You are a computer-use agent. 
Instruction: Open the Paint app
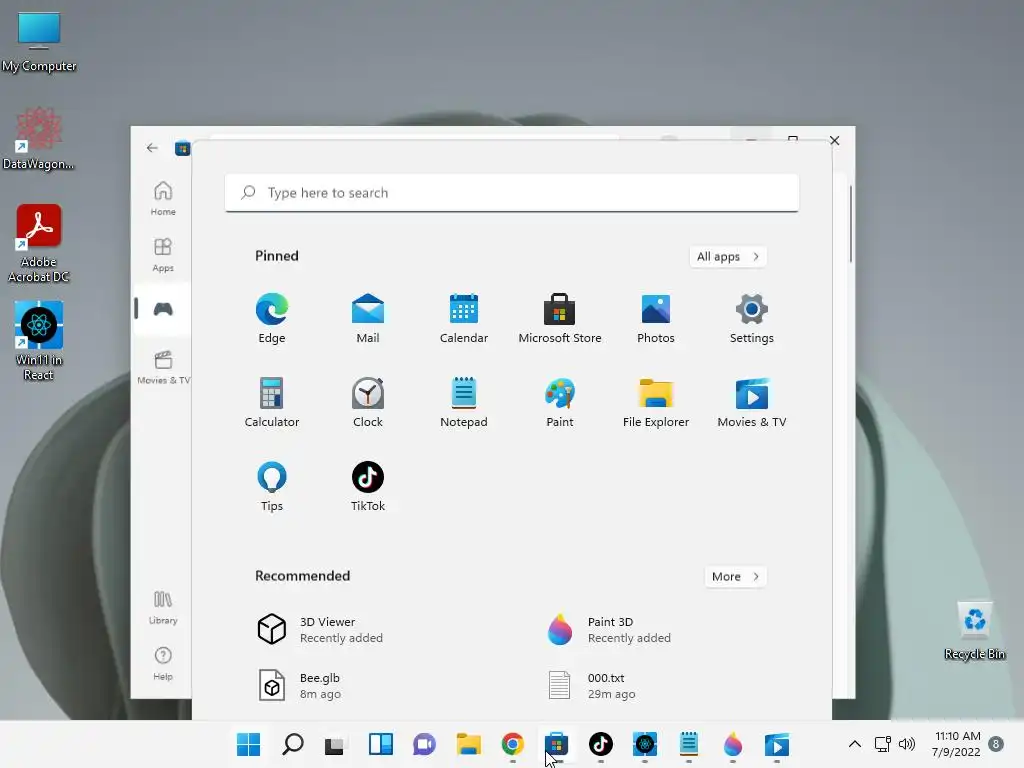560,402
